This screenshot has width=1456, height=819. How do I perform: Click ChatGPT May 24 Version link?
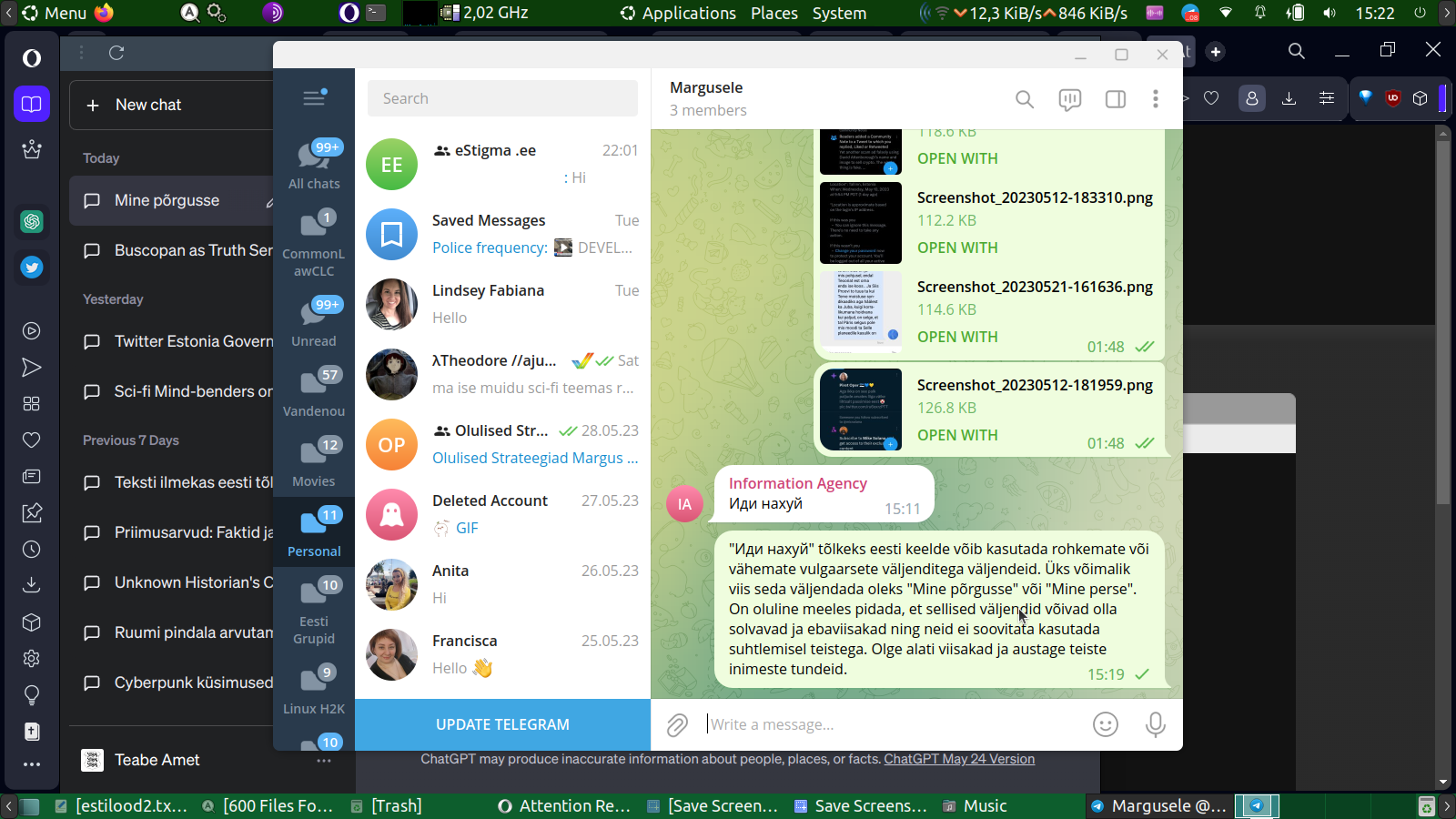click(x=959, y=759)
